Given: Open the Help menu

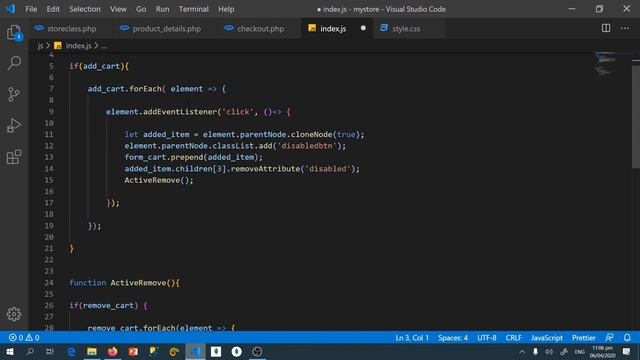Looking at the screenshot, I should (x=226, y=9).
